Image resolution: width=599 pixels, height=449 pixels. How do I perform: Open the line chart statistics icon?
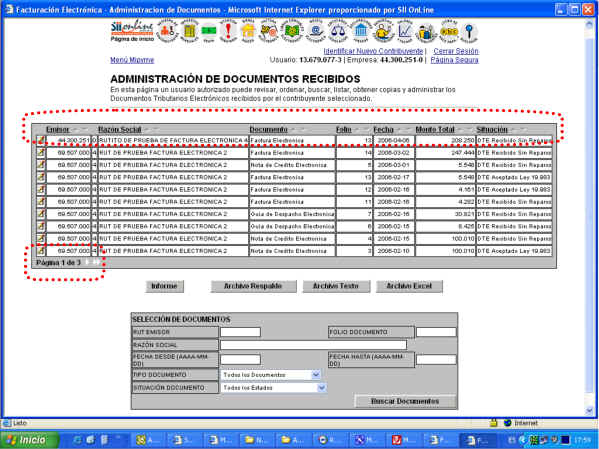click(405, 31)
